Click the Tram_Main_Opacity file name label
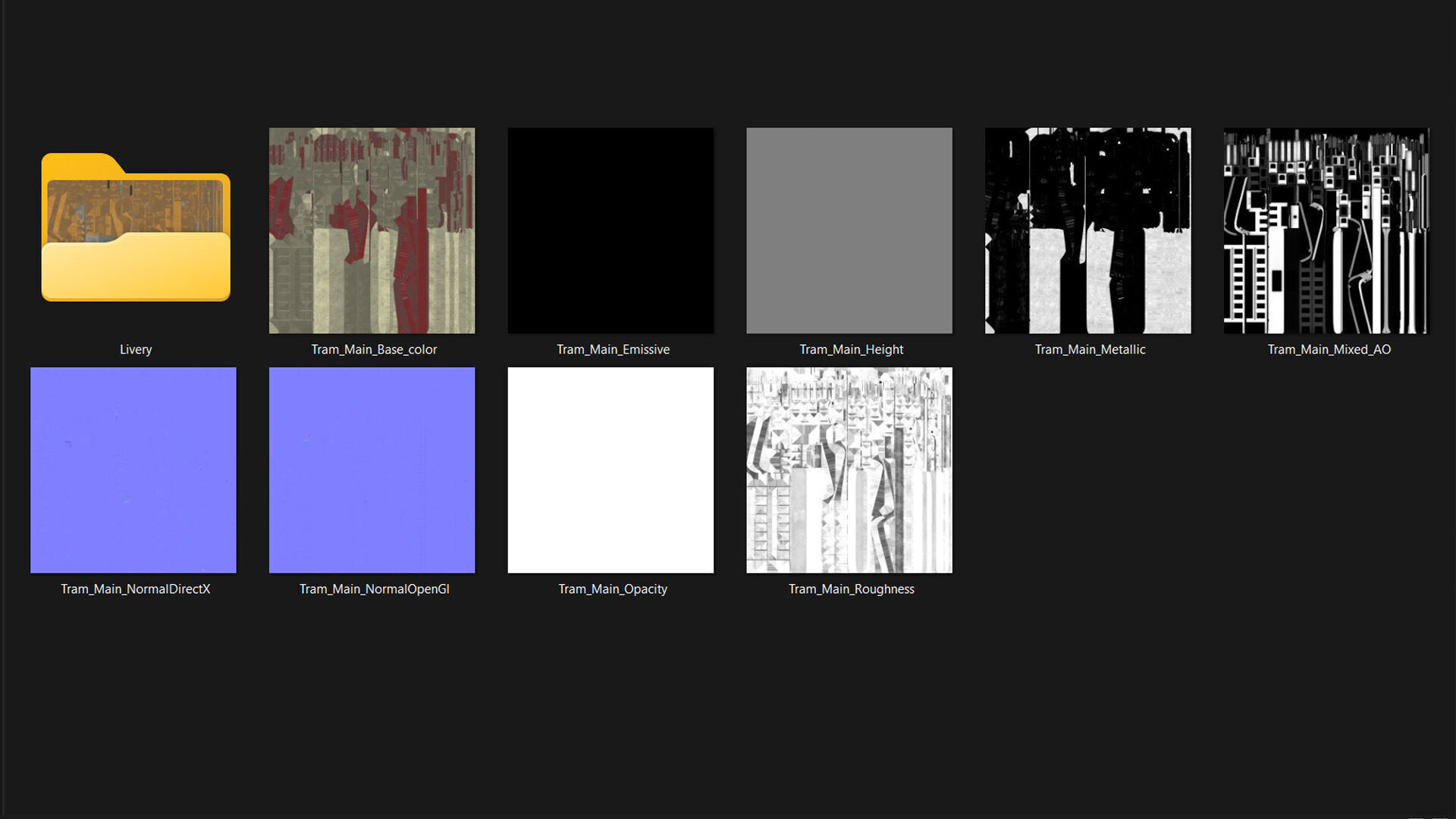The image size is (1456, 819). [x=613, y=589]
